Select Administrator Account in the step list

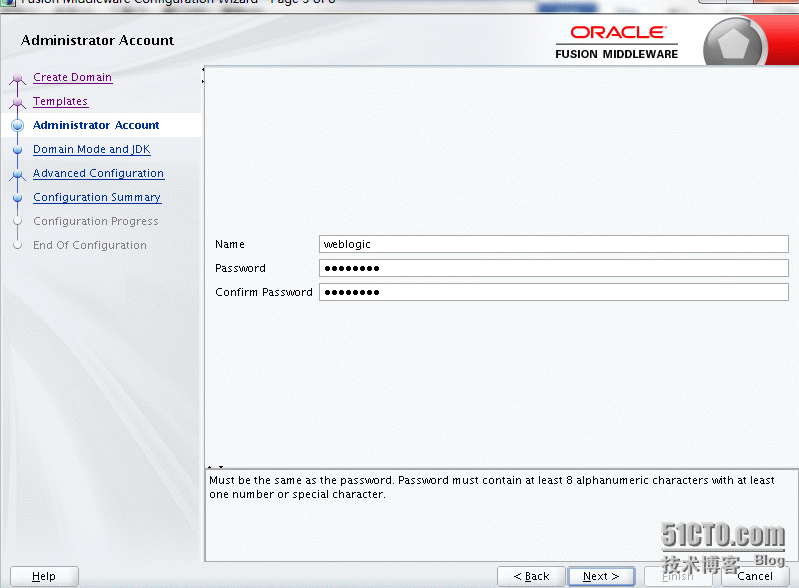point(96,125)
